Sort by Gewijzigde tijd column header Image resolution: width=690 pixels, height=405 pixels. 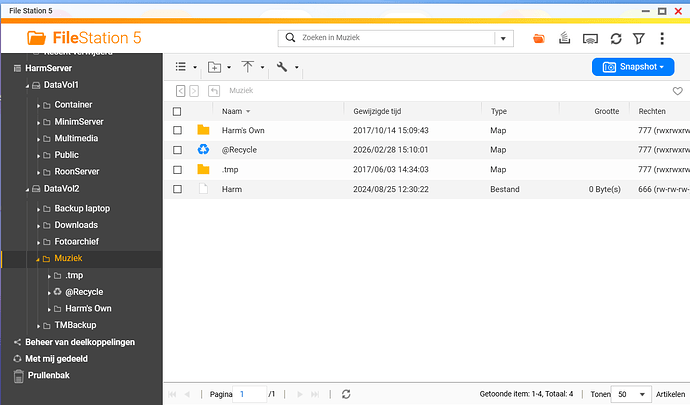377,111
